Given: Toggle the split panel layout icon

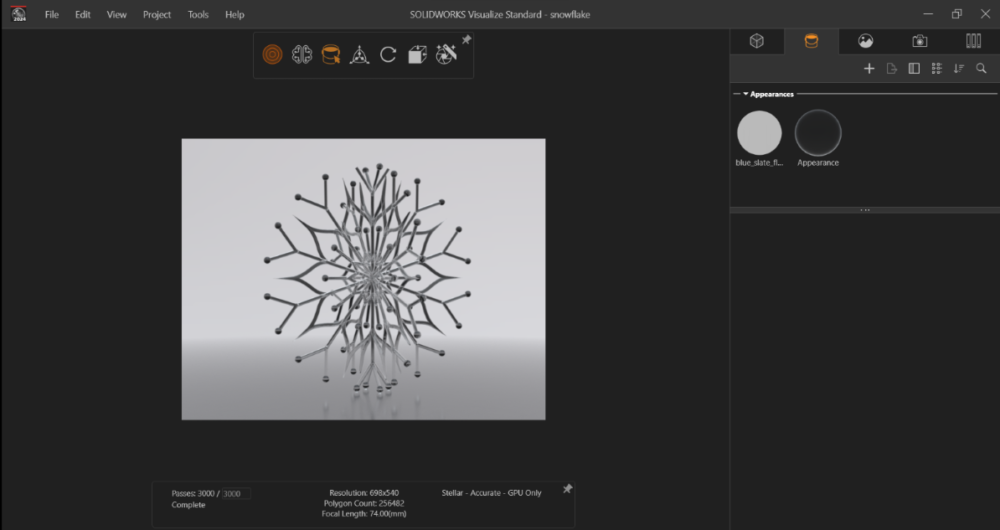Looking at the screenshot, I should coord(913,68).
